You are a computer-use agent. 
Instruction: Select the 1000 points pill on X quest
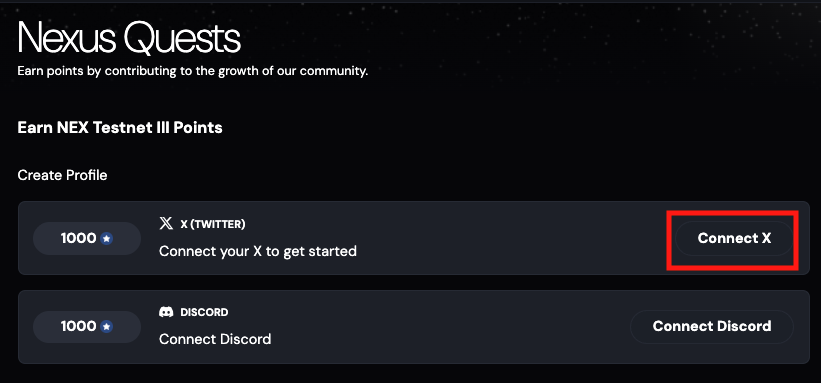point(87,239)
